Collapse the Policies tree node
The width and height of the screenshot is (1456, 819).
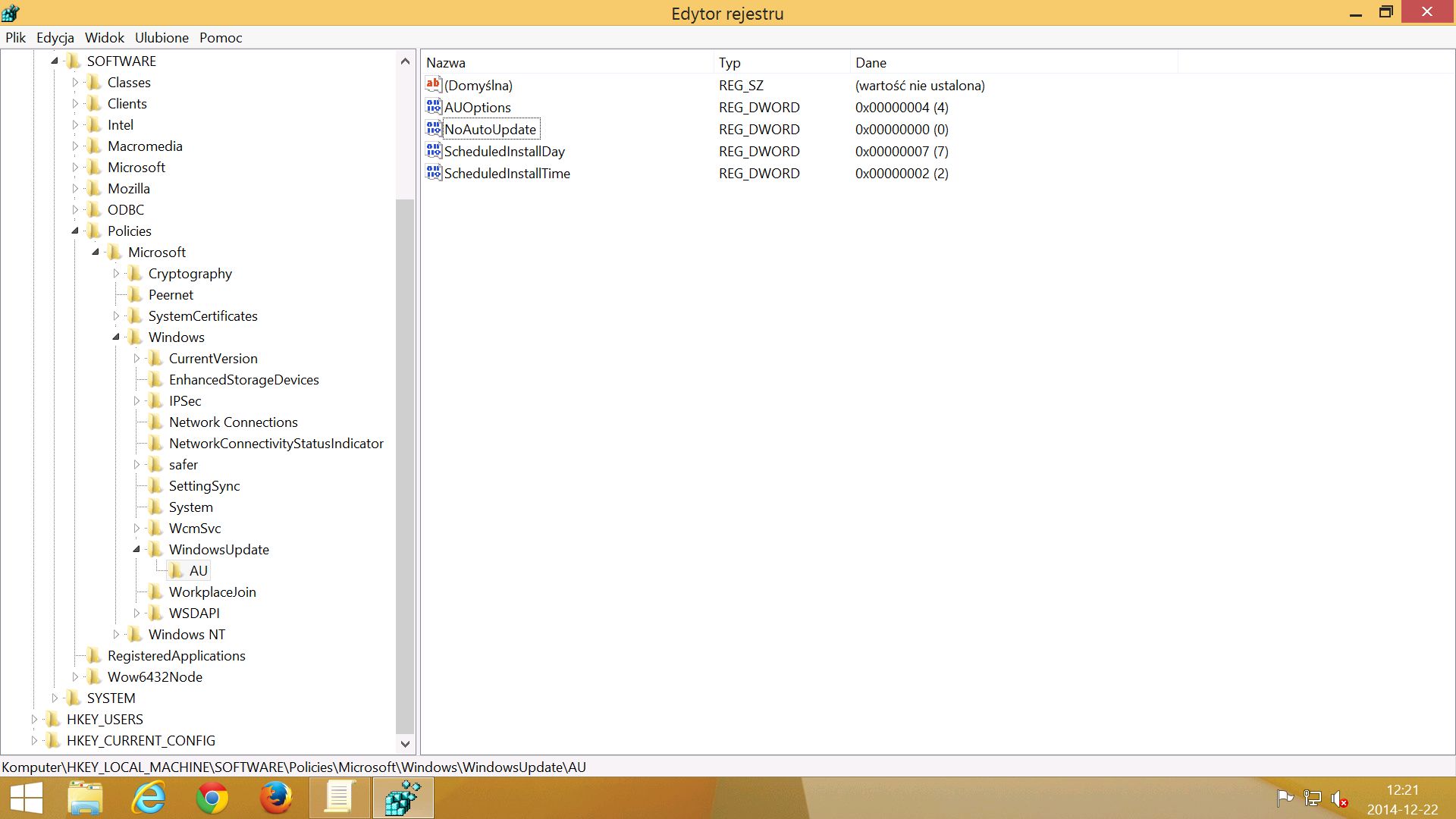point(75,231)
